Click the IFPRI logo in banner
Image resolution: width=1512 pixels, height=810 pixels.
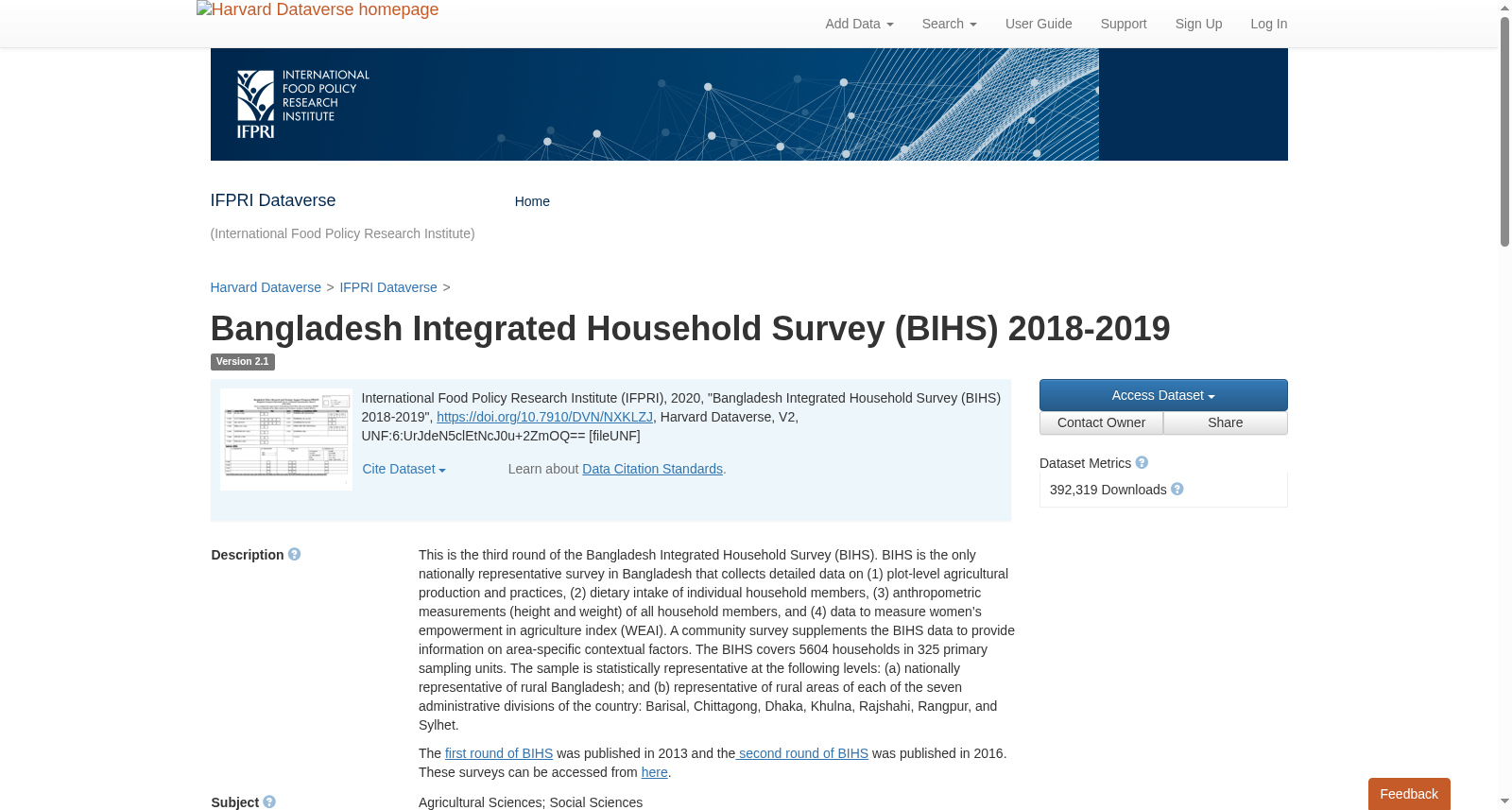tap(303, 104)
